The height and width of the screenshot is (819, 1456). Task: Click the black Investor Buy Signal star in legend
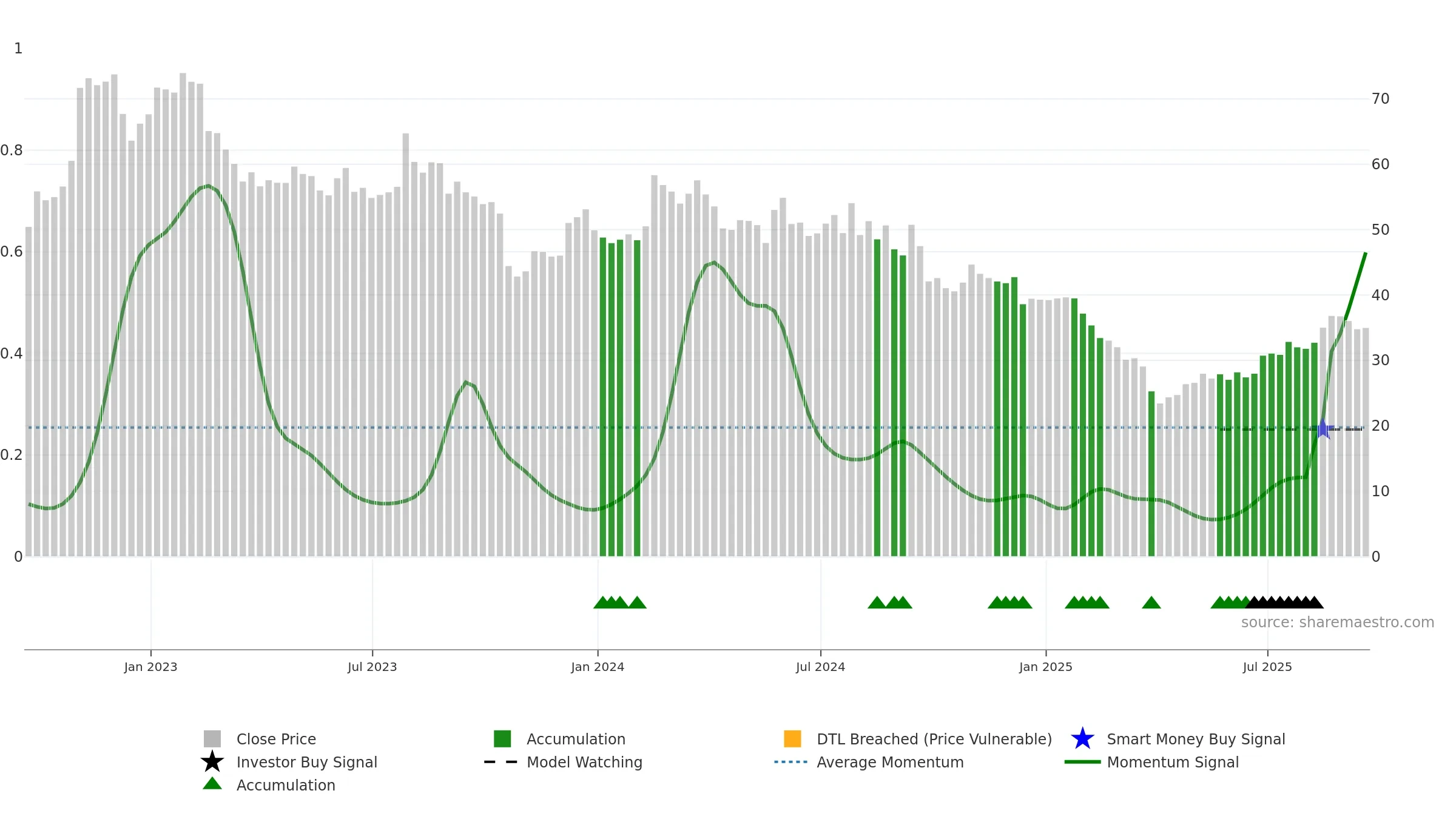tap(212, 761)
